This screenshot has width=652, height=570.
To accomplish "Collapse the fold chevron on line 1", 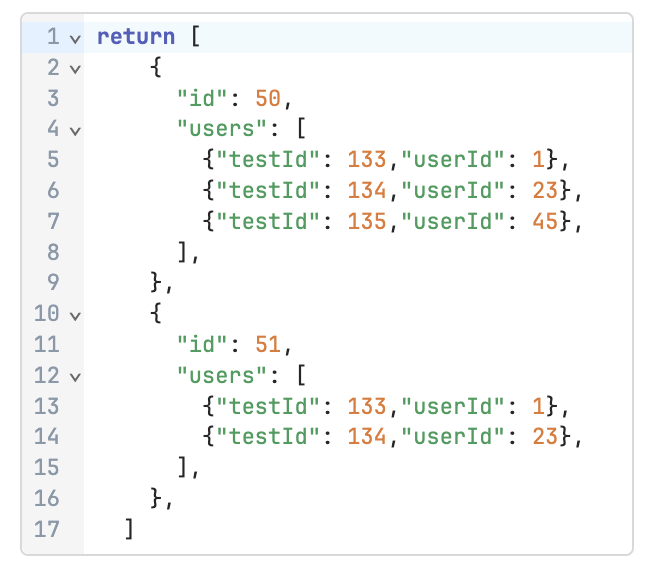I will point(75,38).
